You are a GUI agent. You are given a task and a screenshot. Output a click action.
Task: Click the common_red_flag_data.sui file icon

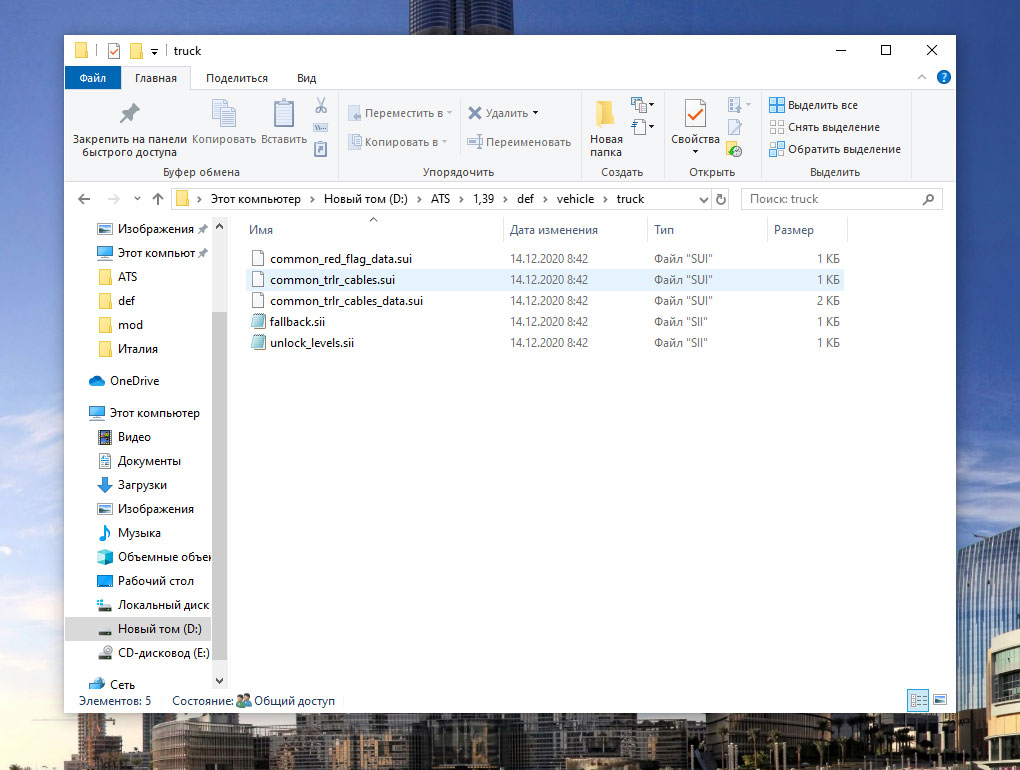[x=258, y=258]
